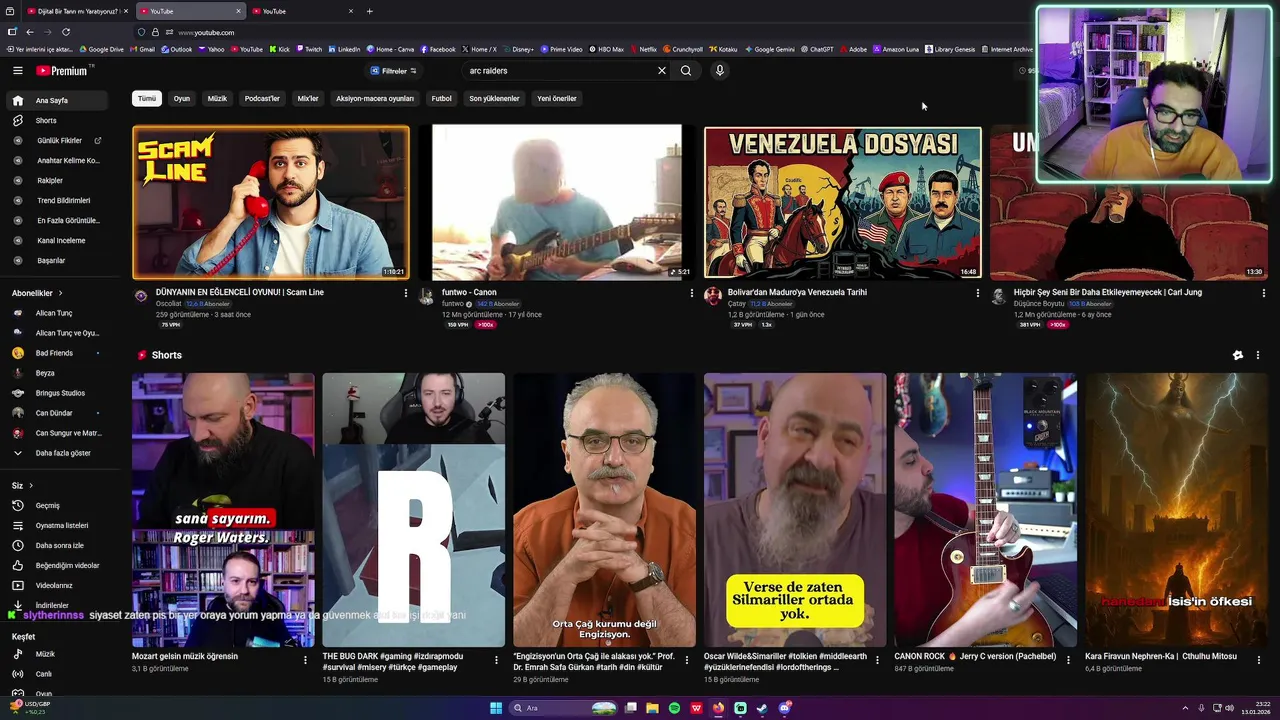Open Bad Friends subscription channel
Viewport: 1280px width, 720px height.
point(56,353)
